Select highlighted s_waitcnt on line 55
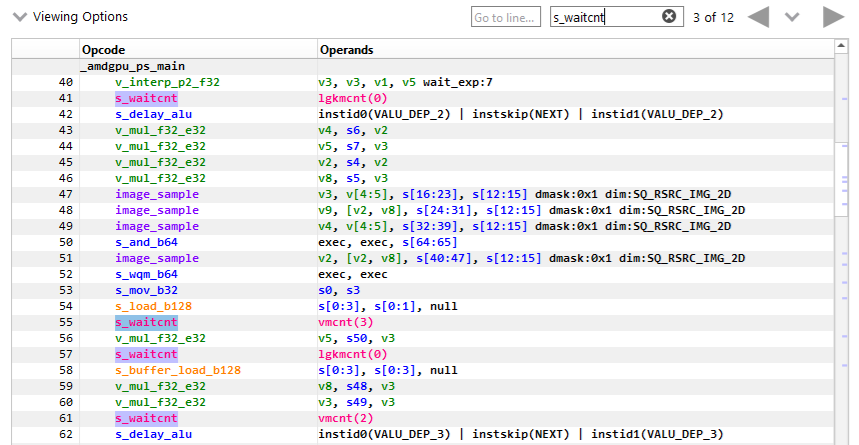 coord(146,322)
